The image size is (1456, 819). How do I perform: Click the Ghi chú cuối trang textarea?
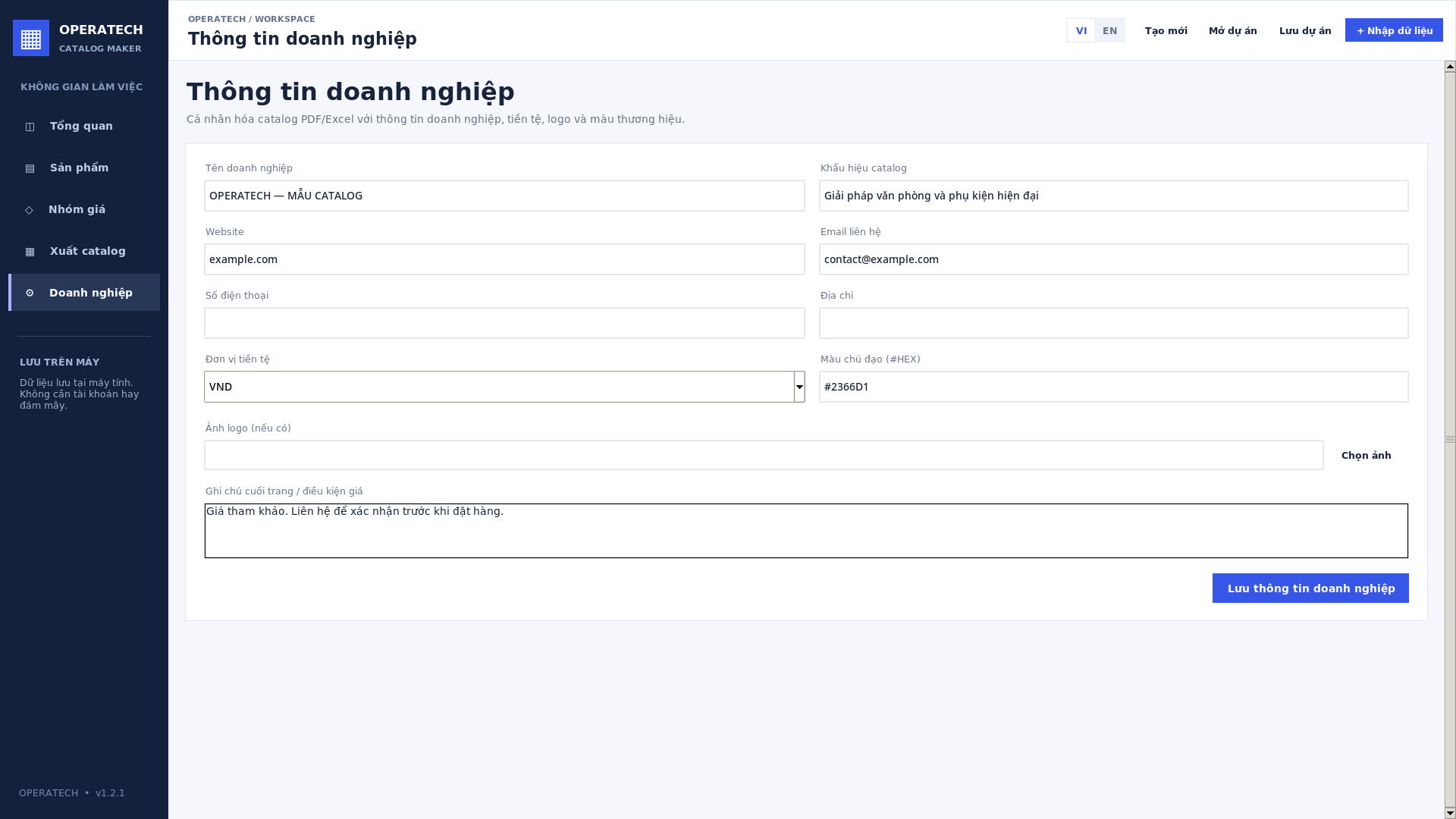pyautogui.click(x=806, y=531)
